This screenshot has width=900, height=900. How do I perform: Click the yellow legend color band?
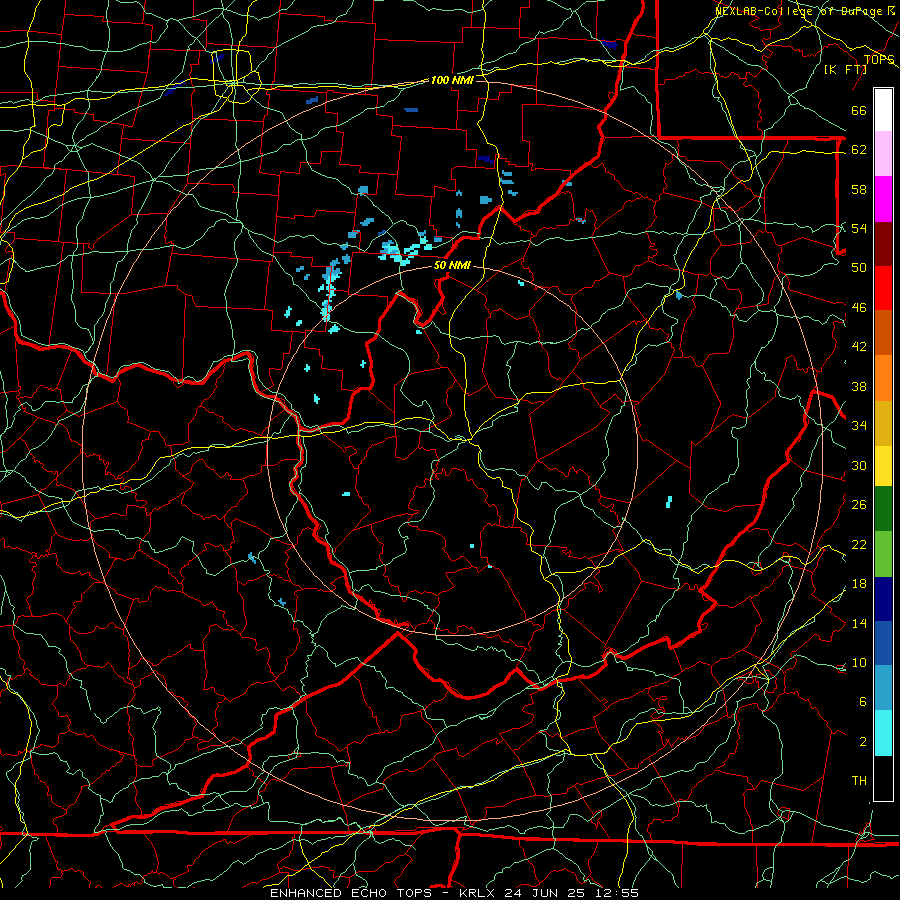pos(883,466)
